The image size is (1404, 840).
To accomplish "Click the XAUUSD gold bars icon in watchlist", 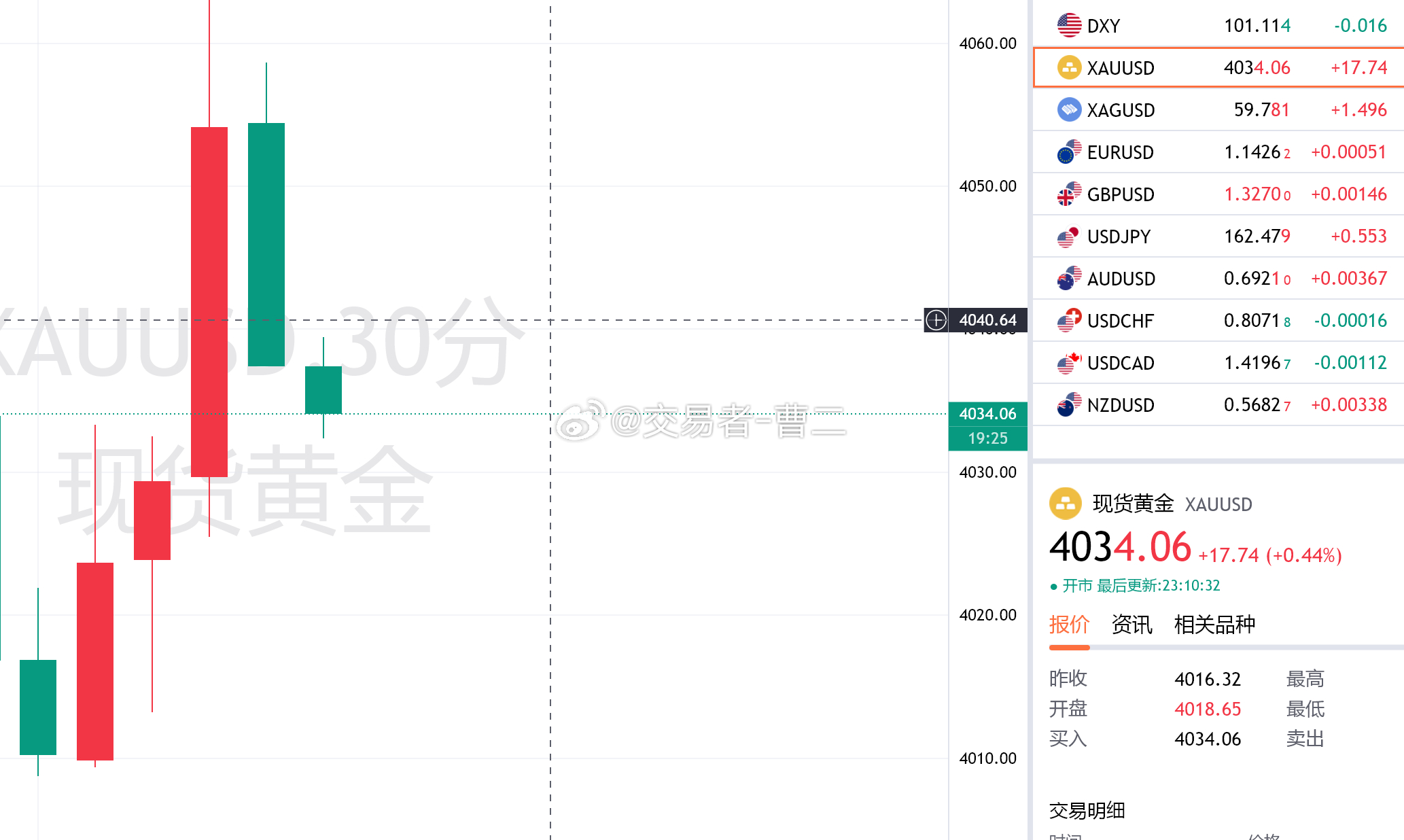I will (1069, 67).
